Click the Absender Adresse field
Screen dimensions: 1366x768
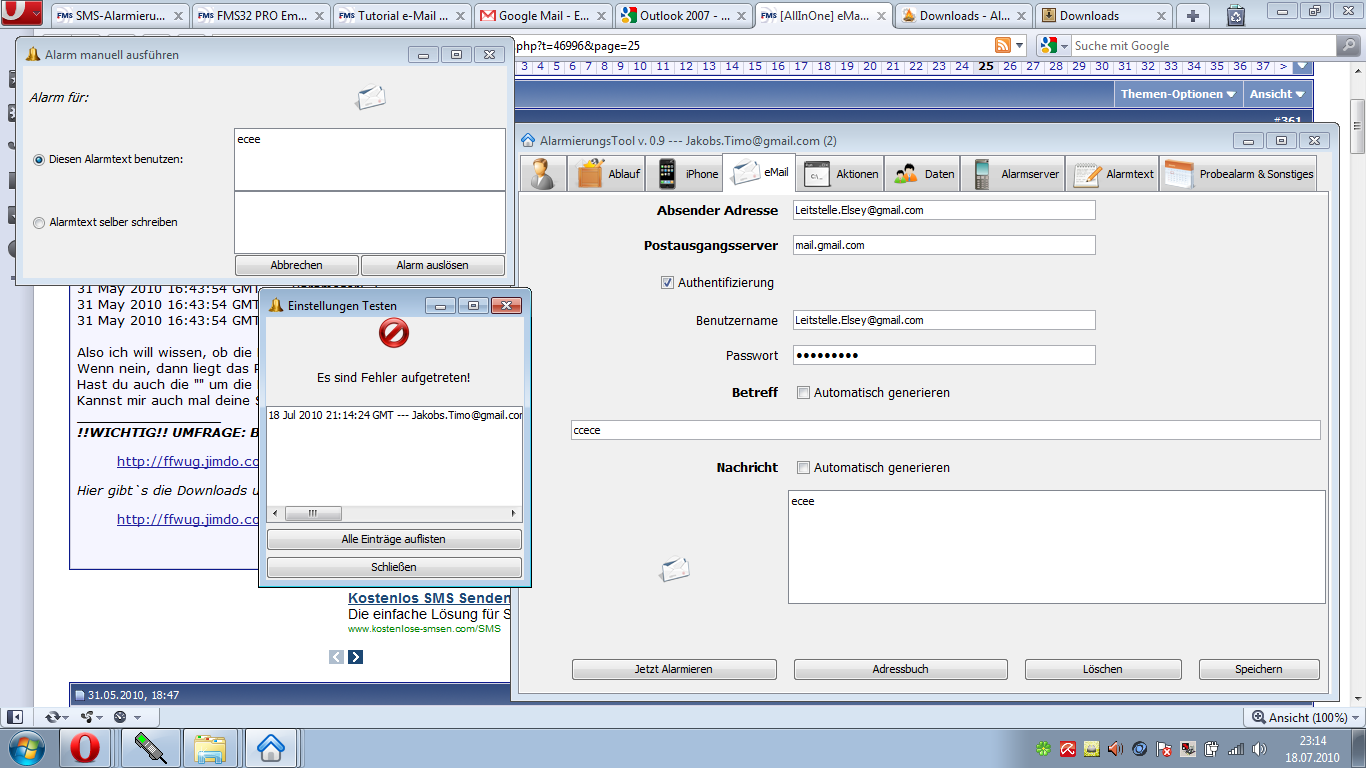click(x=944, y=210)
